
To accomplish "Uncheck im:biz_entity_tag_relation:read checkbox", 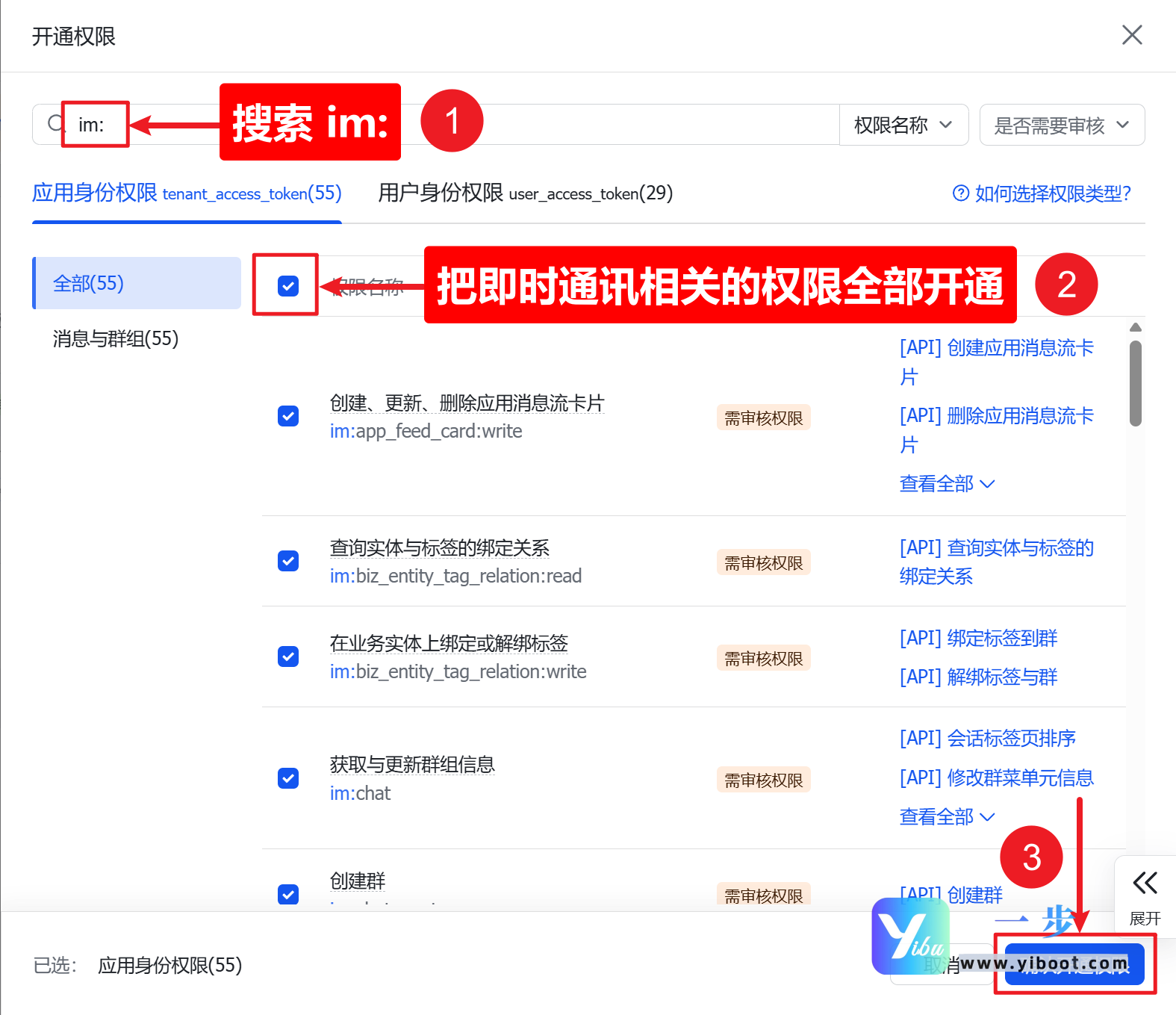I will pyautogui.click(x=288, y=561).
